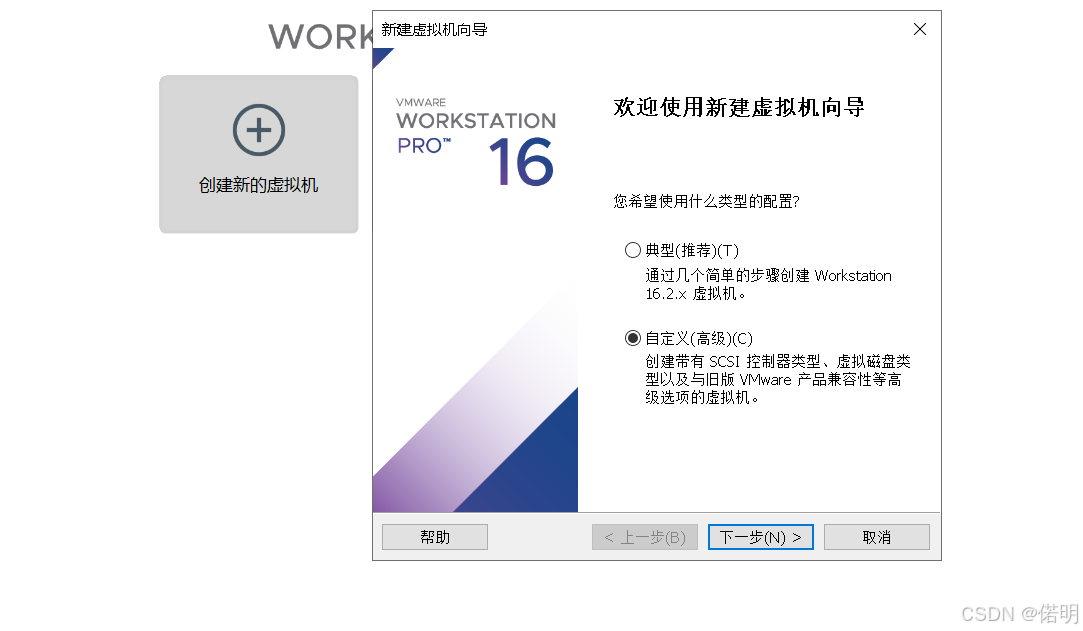1083x631 pixels.
Task: Cancel the wizard with 取消 button
Action: tap(876, 537)
